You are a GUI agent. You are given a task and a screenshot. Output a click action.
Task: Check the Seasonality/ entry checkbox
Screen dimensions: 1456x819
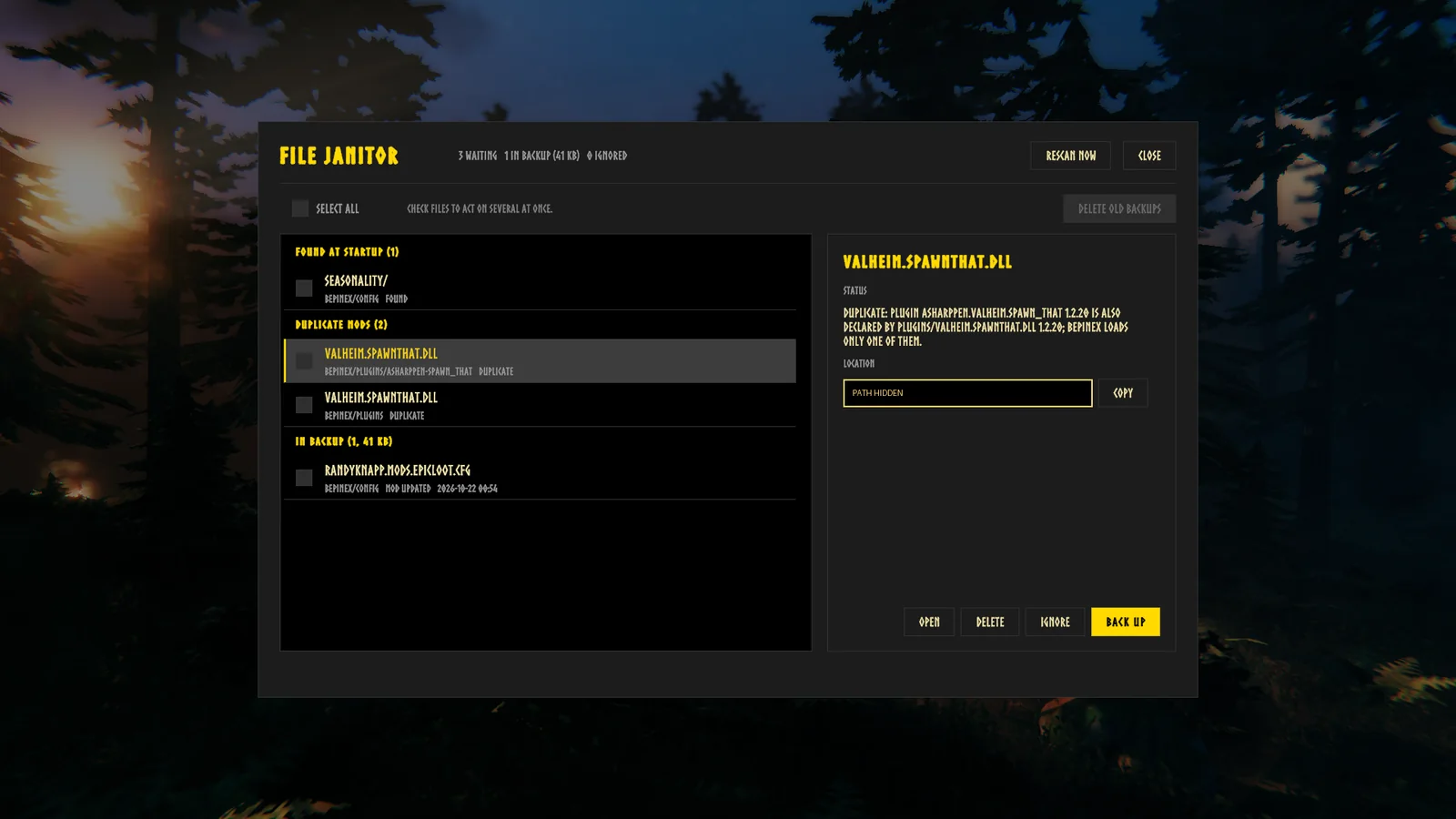(x=304, y=288)
